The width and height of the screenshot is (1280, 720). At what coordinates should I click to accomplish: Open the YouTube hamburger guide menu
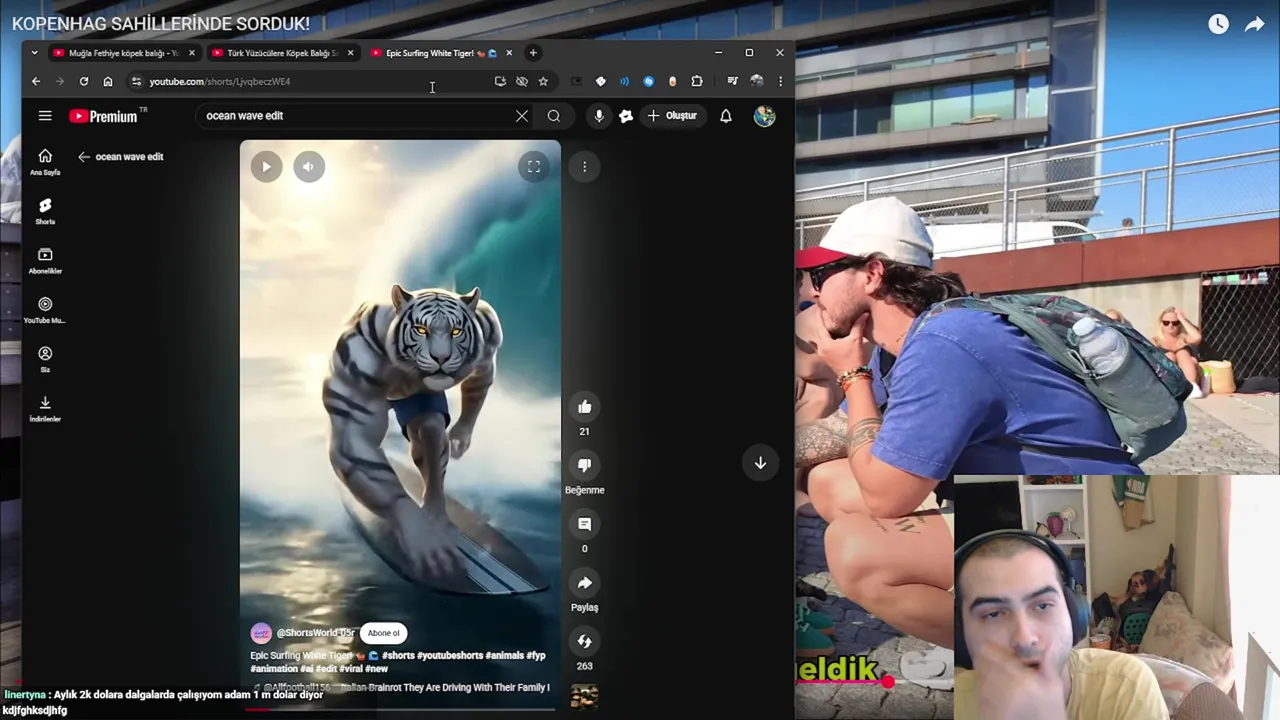coord(45,116)
